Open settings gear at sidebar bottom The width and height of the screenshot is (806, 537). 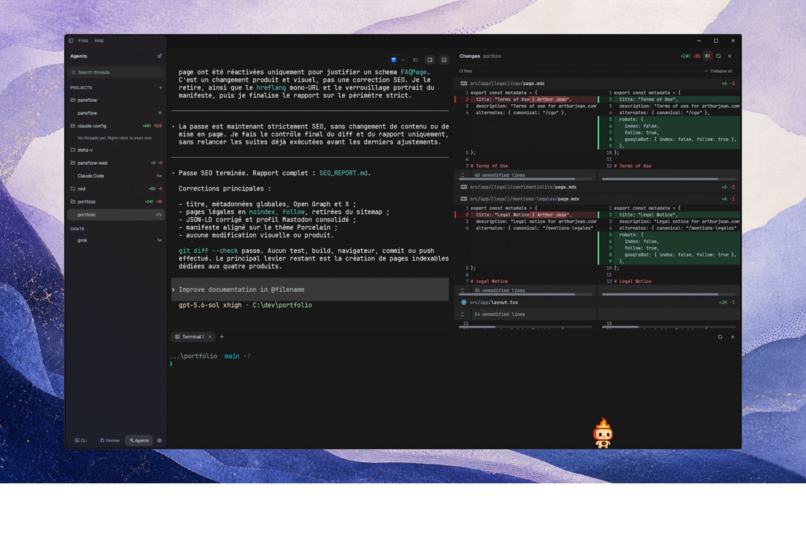159,440
